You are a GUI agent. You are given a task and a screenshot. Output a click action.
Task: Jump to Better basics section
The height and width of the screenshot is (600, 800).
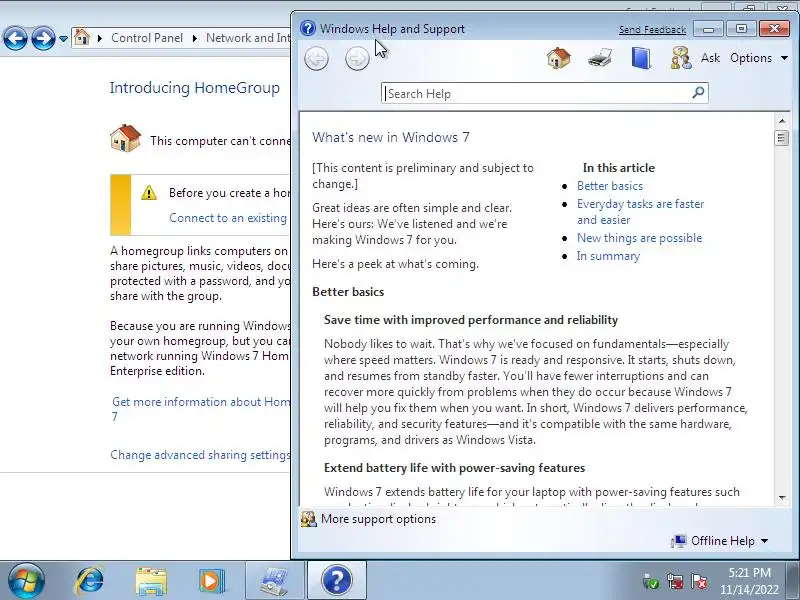(610, 186)
